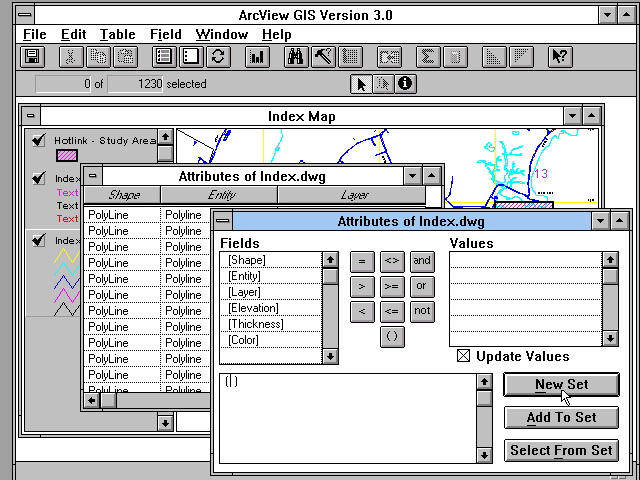Click the Switch Selection icon

point(218,56)
